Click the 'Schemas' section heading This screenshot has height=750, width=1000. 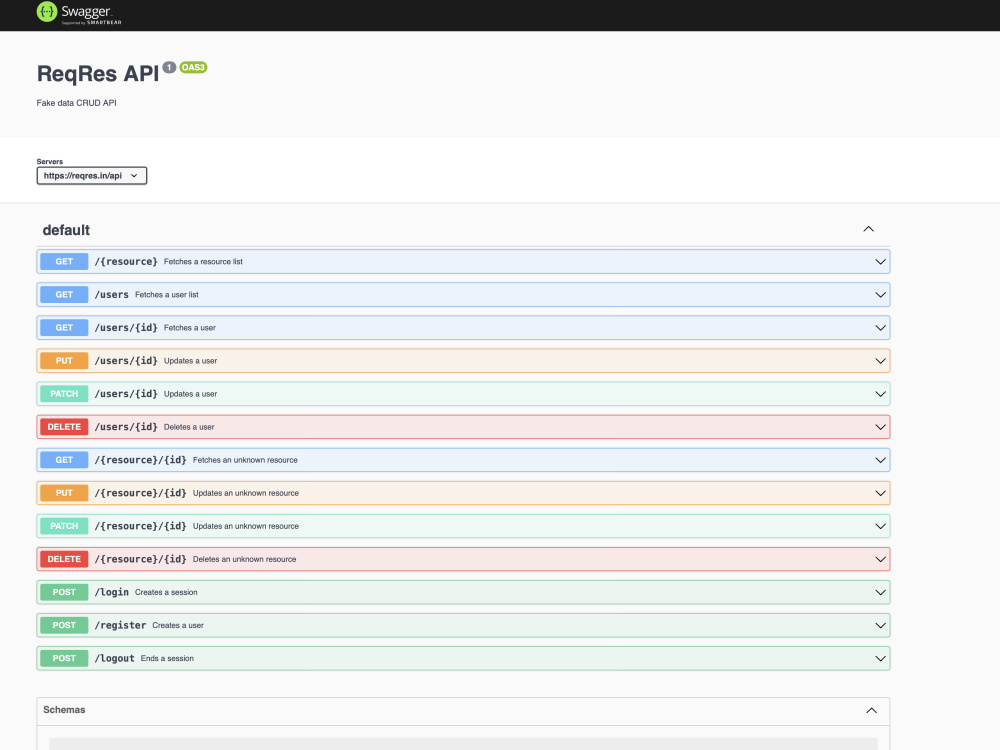coord(64,710)
